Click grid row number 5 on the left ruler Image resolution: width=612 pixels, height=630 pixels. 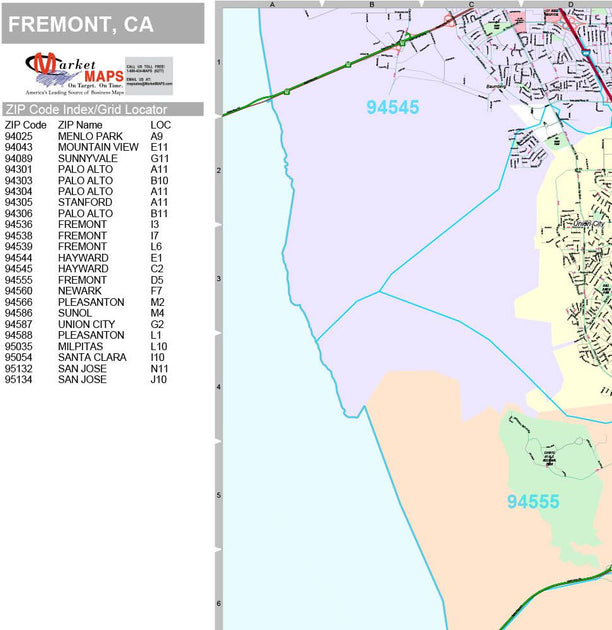tap(218, 495)
